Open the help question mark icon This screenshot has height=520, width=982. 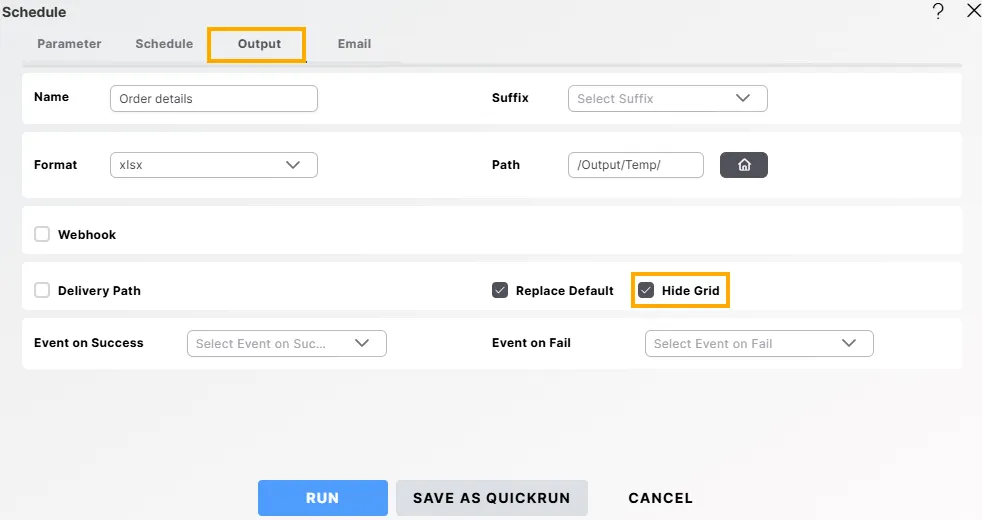click(x=938, y=11)
